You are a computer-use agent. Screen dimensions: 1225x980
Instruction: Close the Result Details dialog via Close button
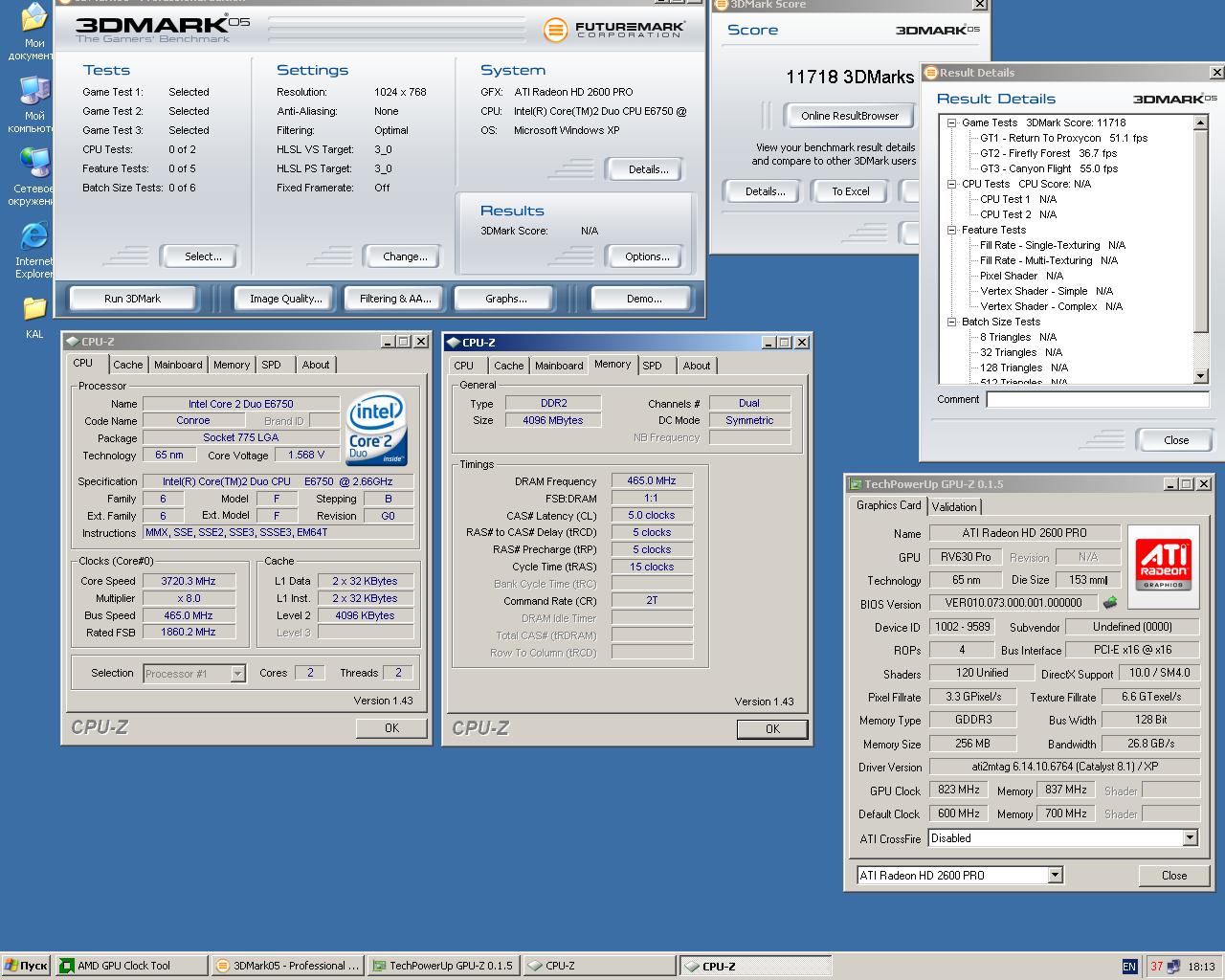[x=1176, y=440]
